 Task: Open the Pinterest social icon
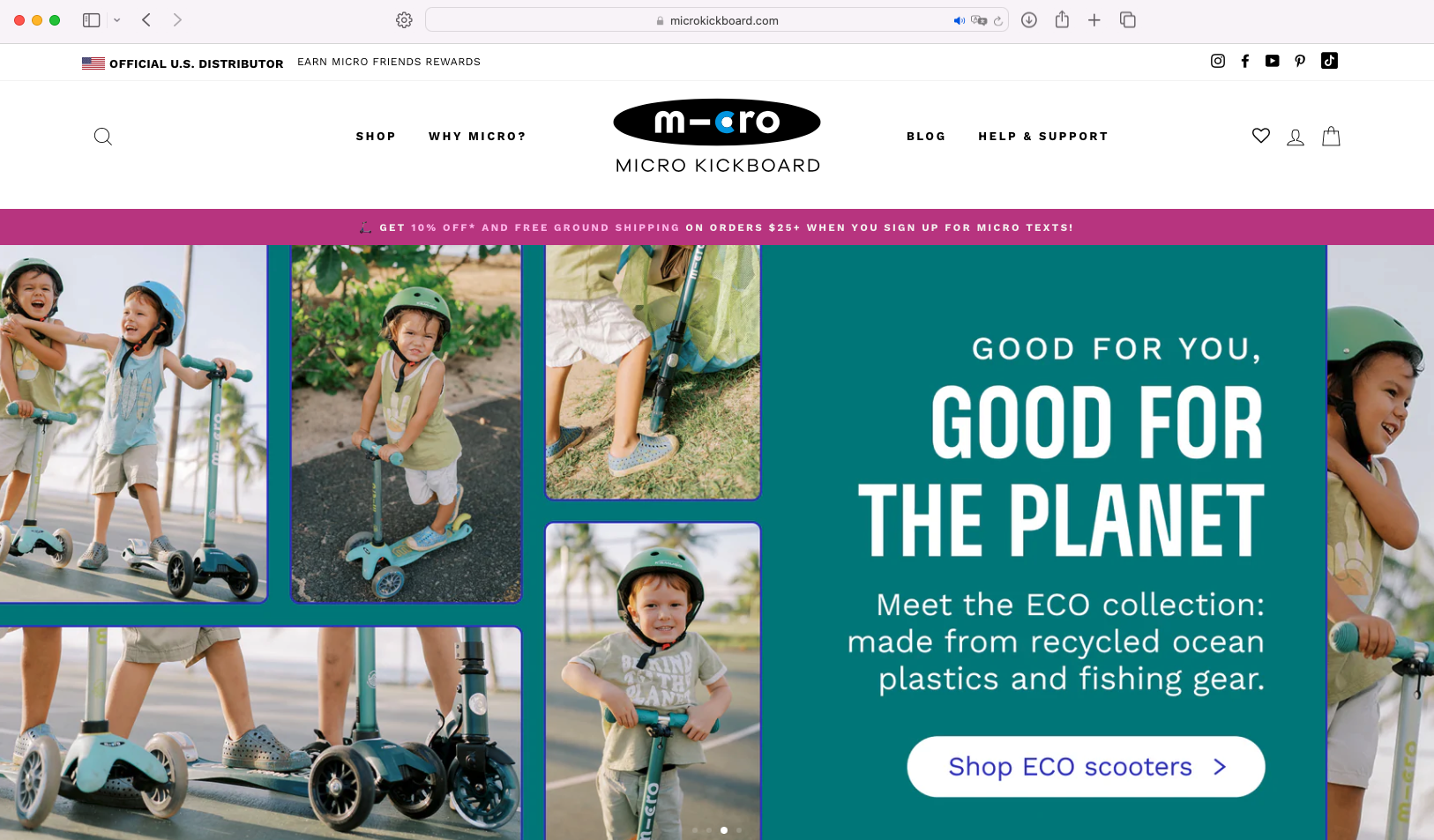(x=1300, y=61)
